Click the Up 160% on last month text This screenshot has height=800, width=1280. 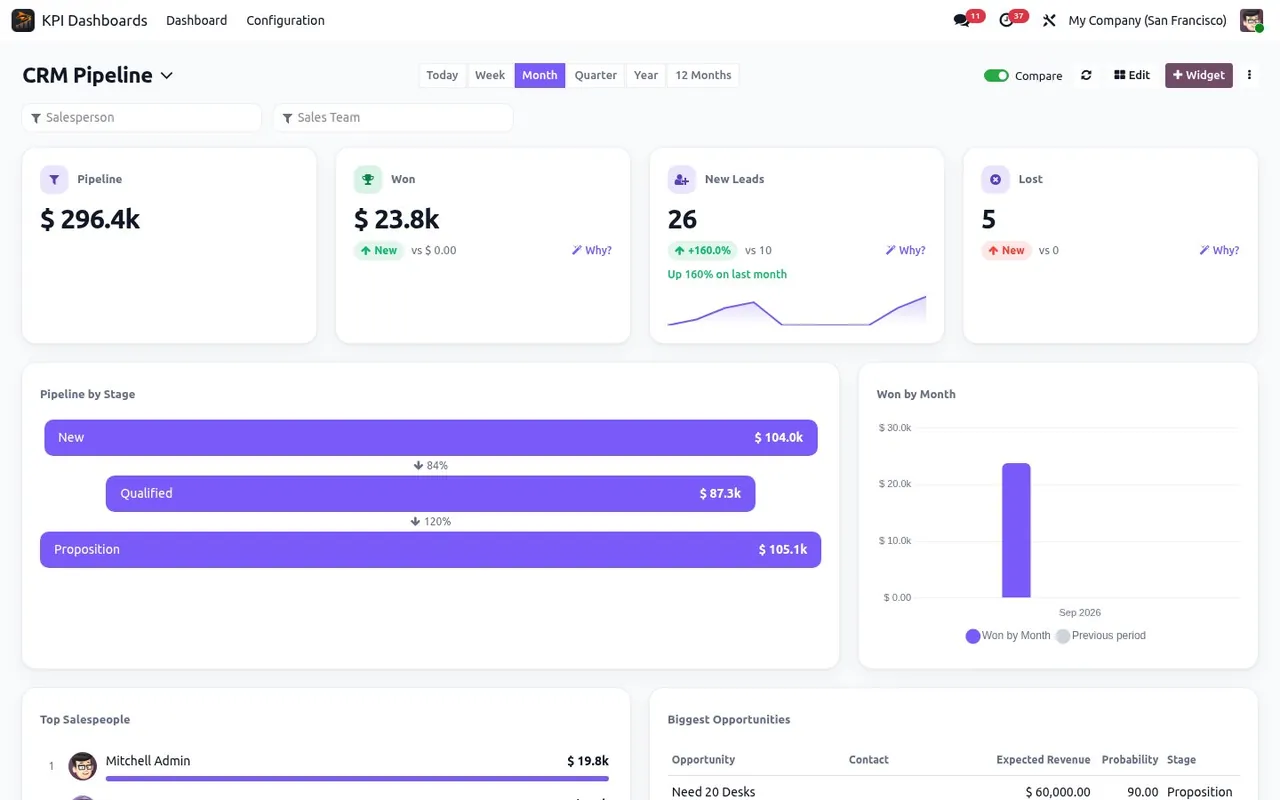click(x=727, y=274)
